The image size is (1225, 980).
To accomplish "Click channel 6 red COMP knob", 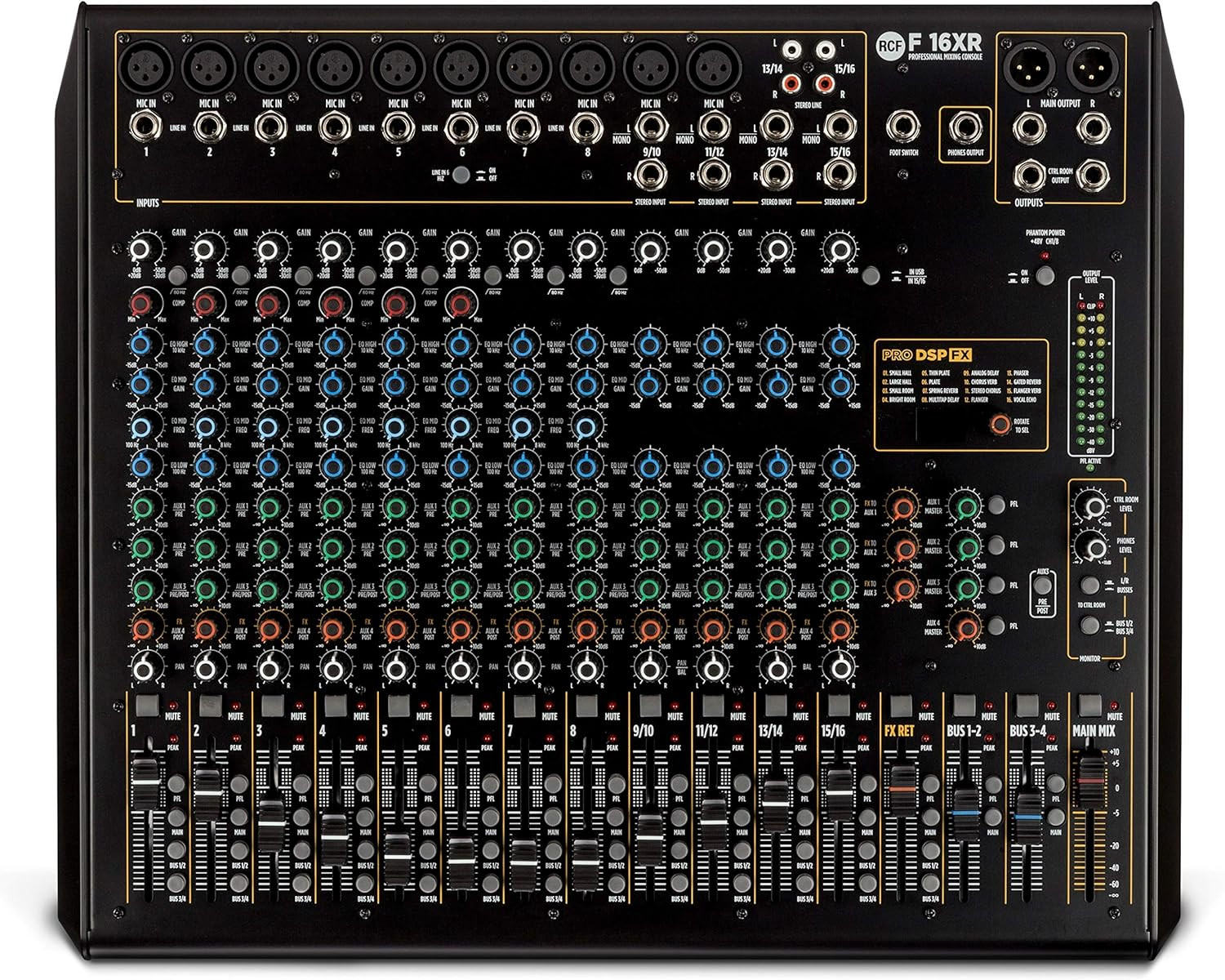I will pyautogui.click(x=460, y=305).
